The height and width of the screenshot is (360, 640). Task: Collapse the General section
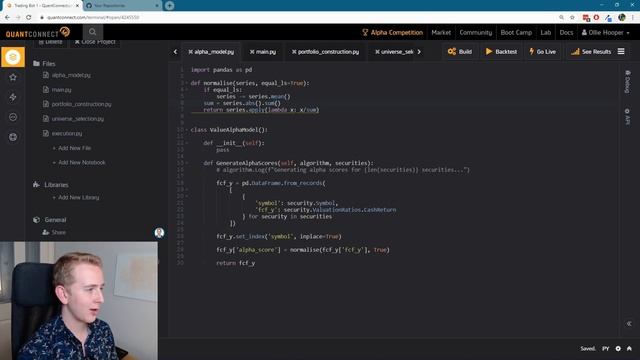[49, 220]
